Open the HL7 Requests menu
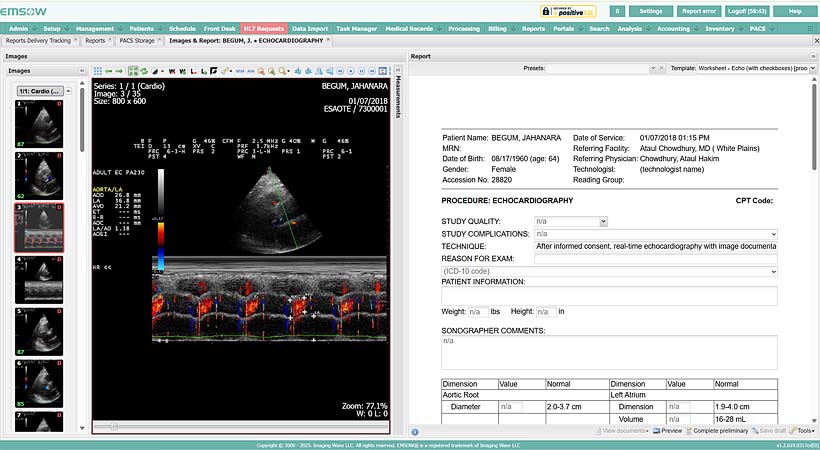 [x=263, y=29]
